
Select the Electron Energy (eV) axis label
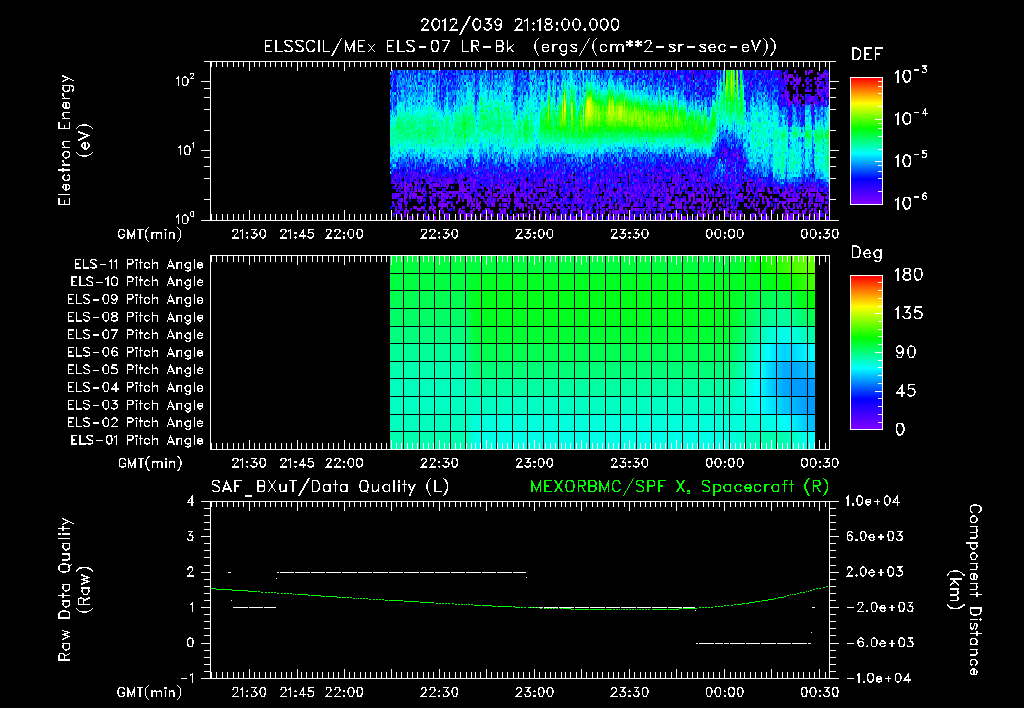pos(74,140)
